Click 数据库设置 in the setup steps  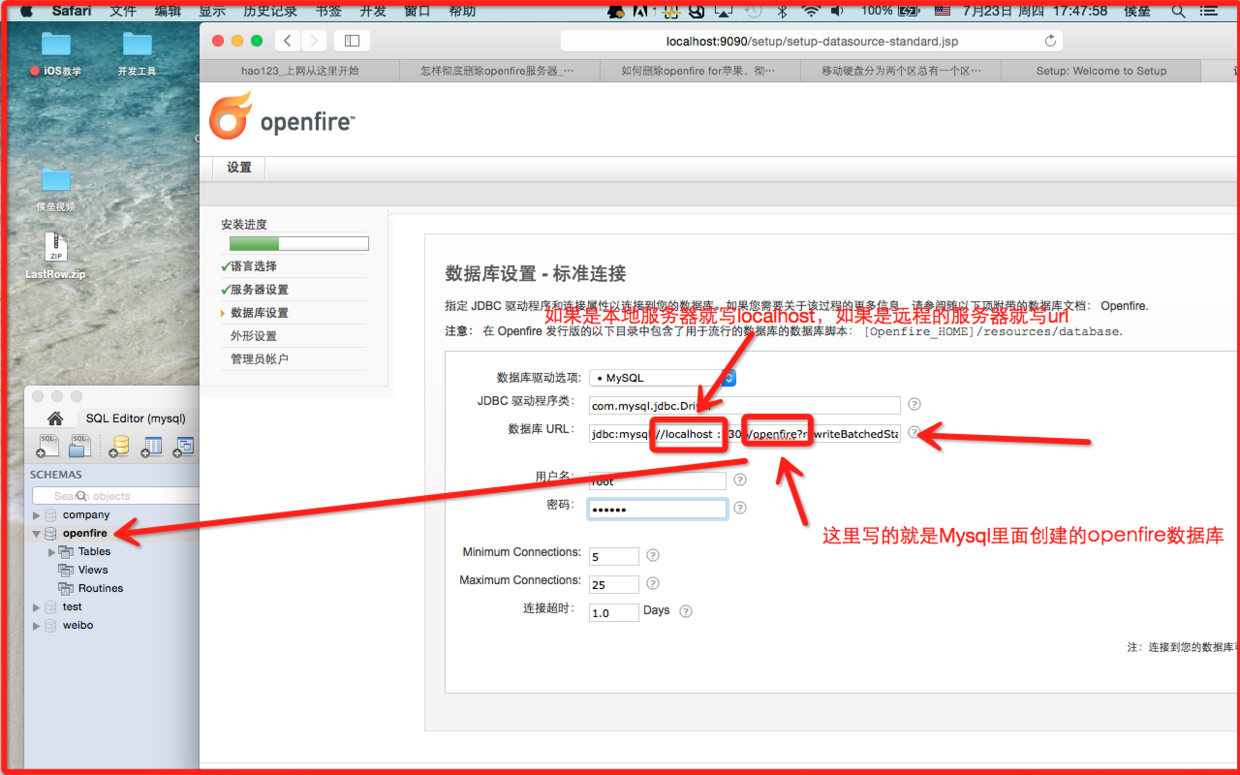(x=259, y=312)
